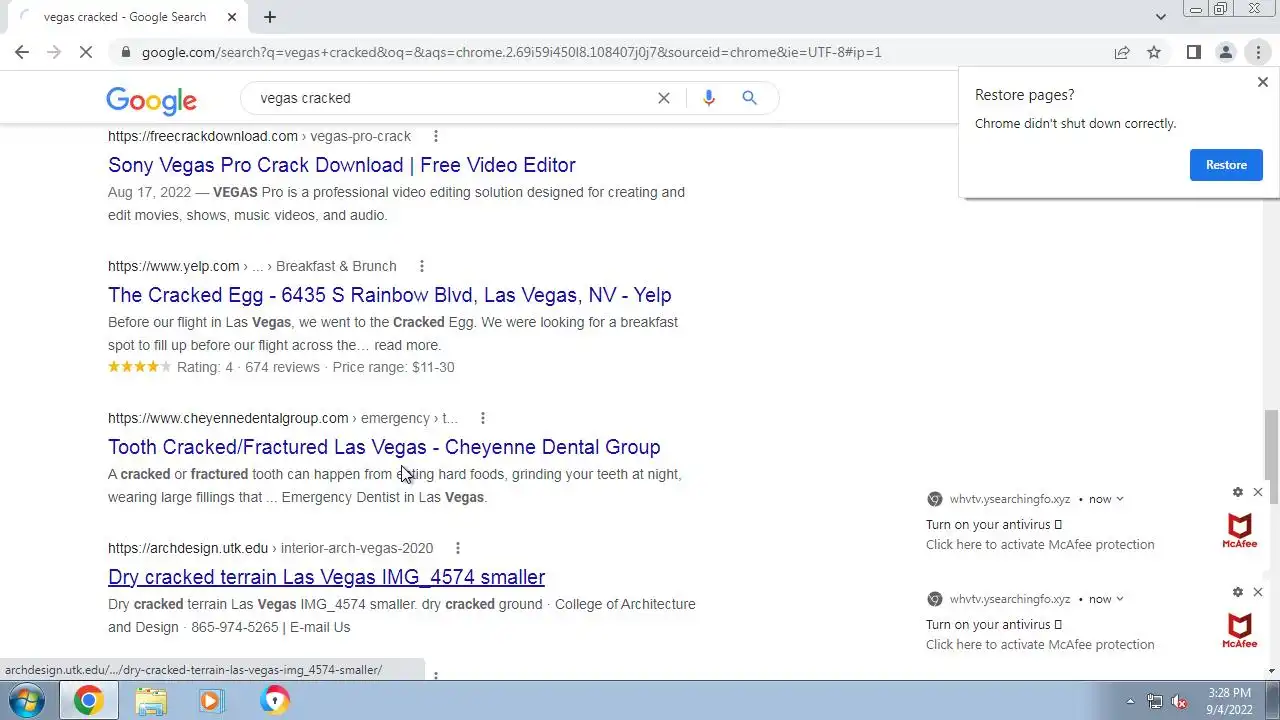Screen dimensions: 1280x720
Task: Click Chrome taskbar icon
Action: [88, 700]
